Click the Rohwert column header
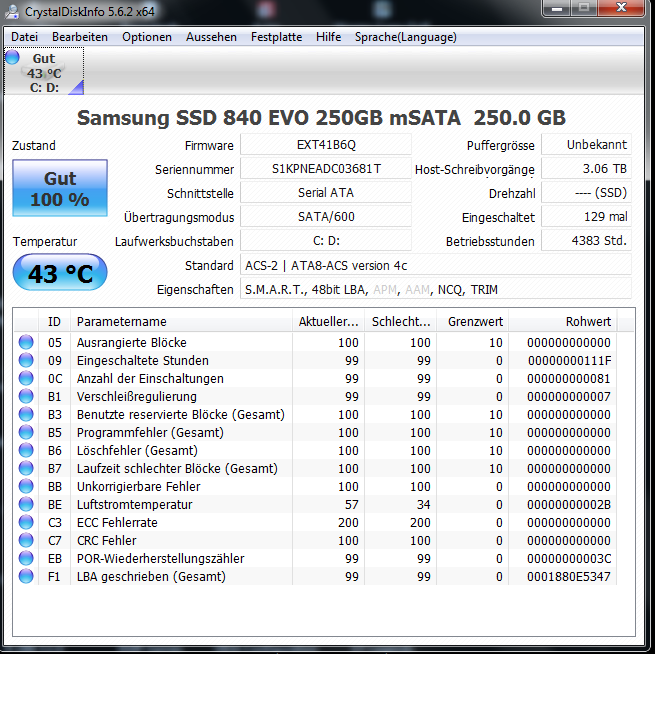655x719 pixels. pyautogui.click(x=563, y=321)
